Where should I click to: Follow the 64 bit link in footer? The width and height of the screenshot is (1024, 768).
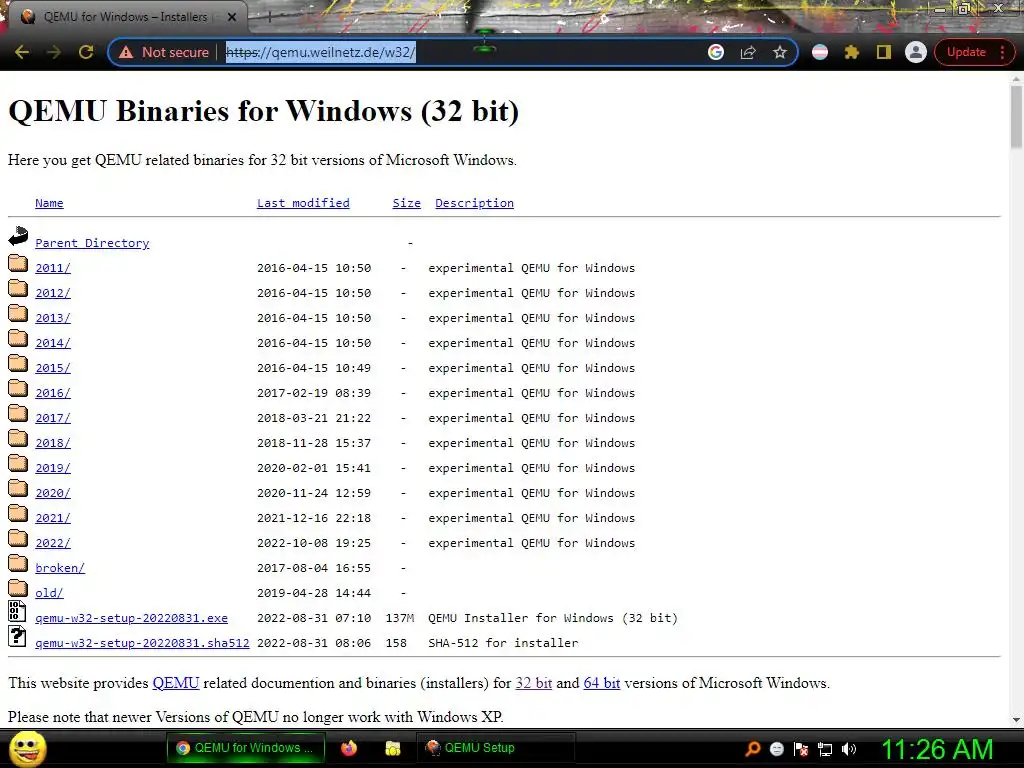point(601,683)
